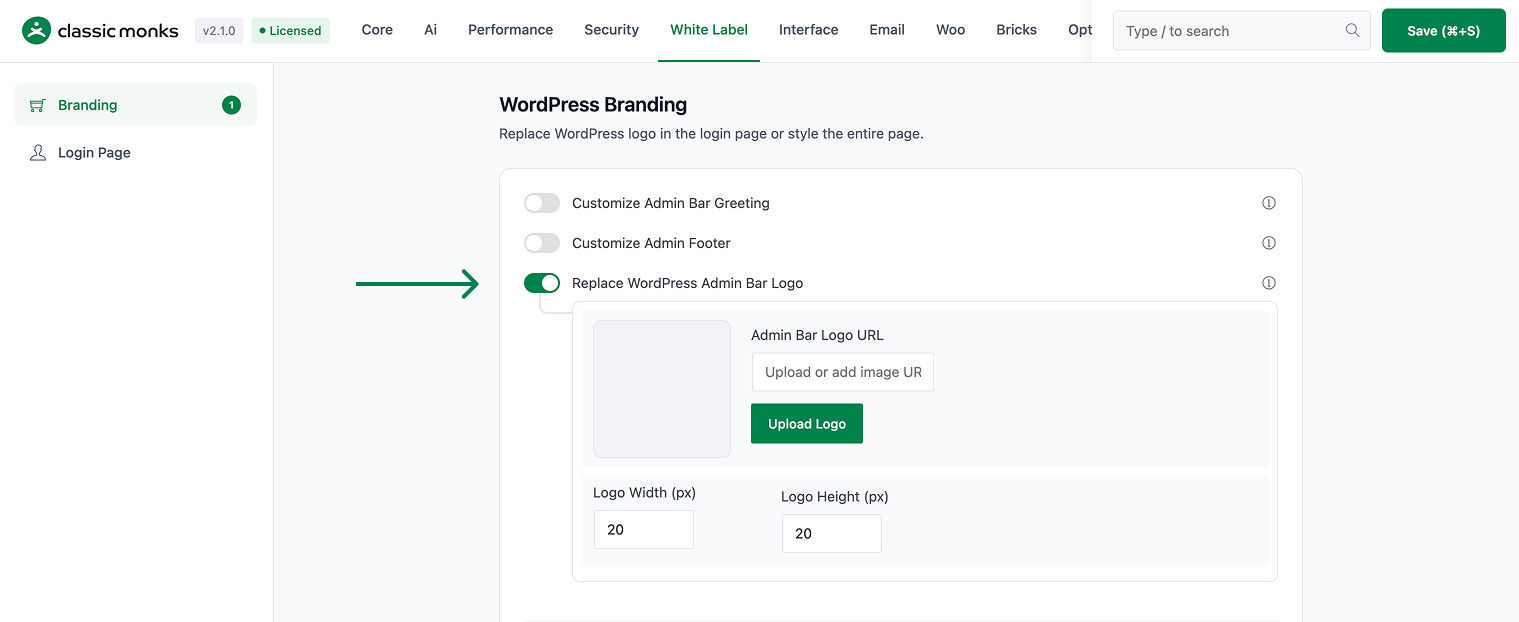1519x622 pixels.
Task: Click the Customize Admin Footer label
Action: 651,243
